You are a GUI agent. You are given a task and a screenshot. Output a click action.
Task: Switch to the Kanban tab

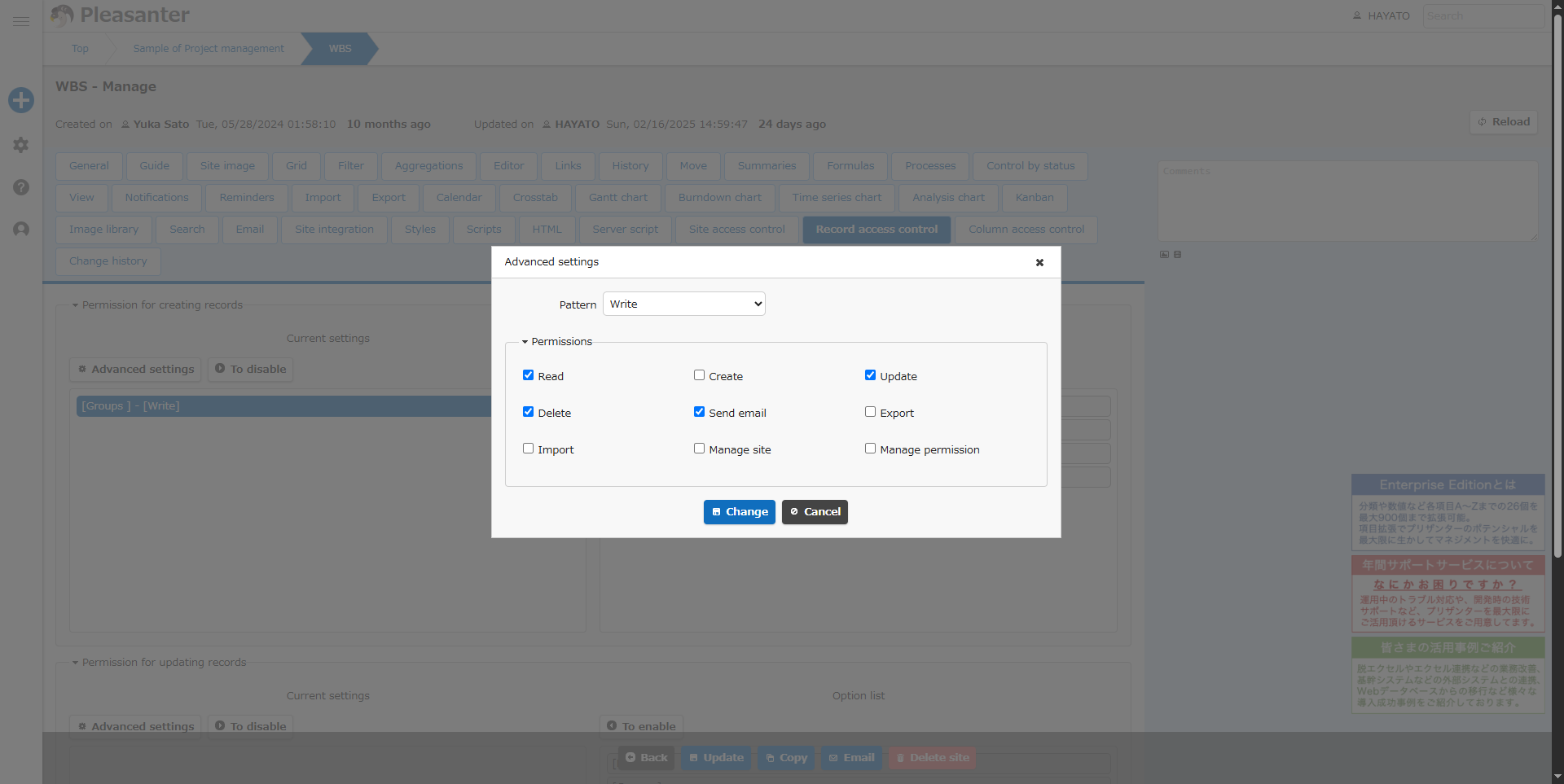click(x=1035, y=198)
